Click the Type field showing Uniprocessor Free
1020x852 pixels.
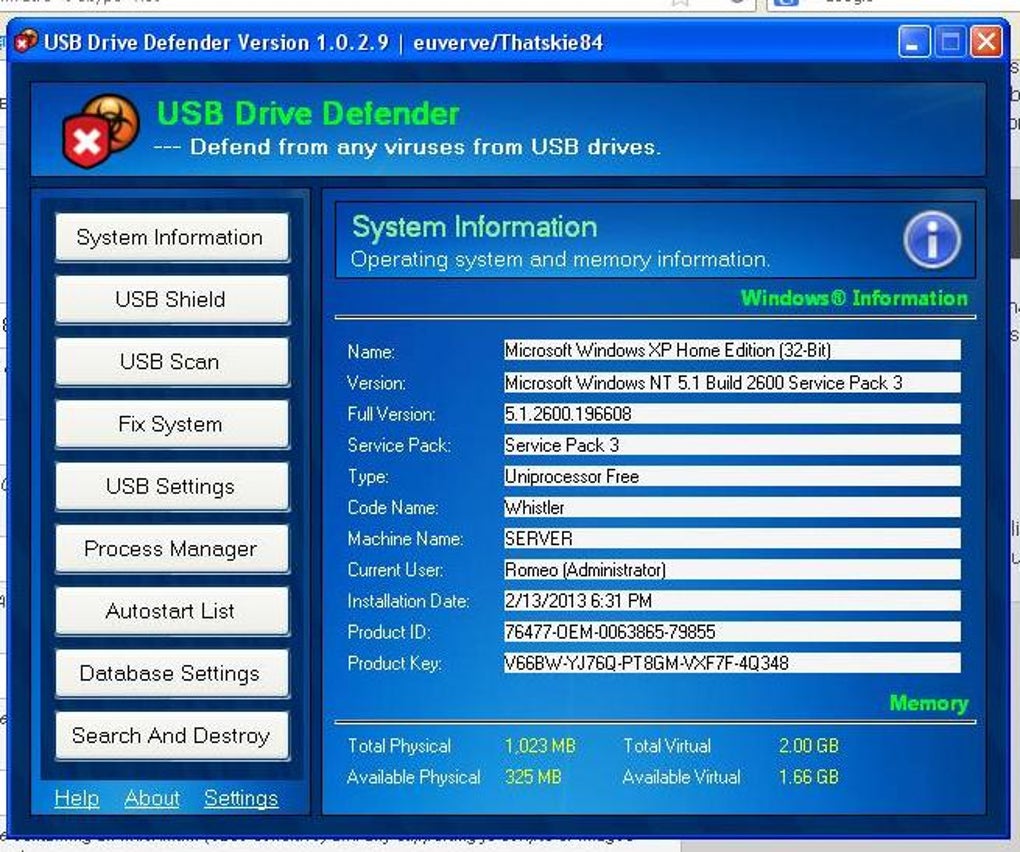point(732,476)
